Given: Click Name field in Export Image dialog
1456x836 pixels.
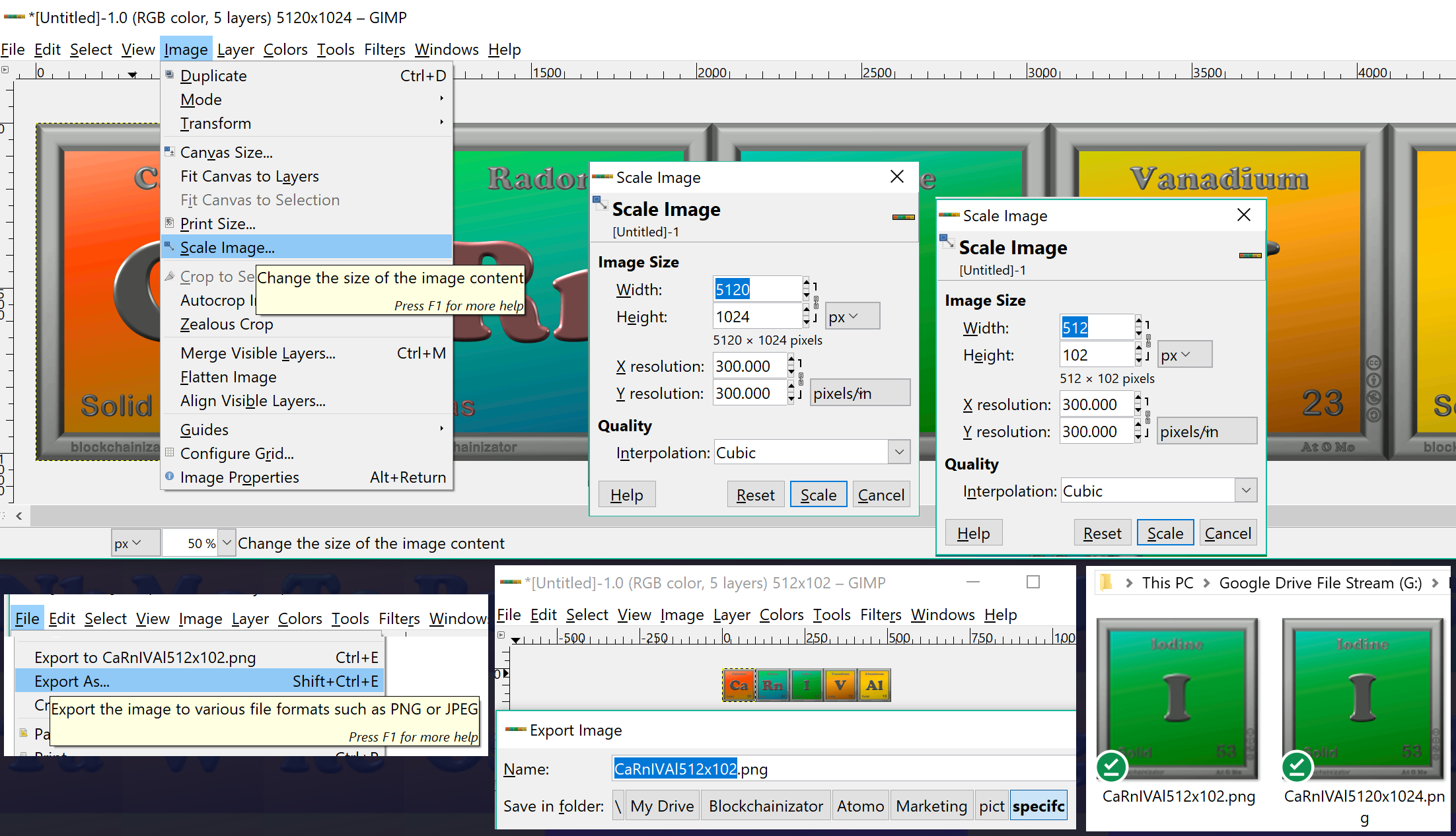Looking at the screenshot, I should [843, 769].
